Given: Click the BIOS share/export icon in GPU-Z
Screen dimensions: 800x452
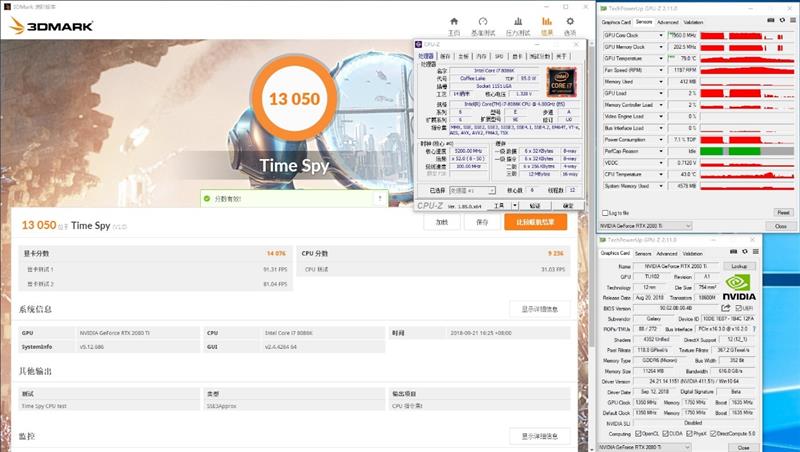Looking at the screenshot, I should point(726,308).
